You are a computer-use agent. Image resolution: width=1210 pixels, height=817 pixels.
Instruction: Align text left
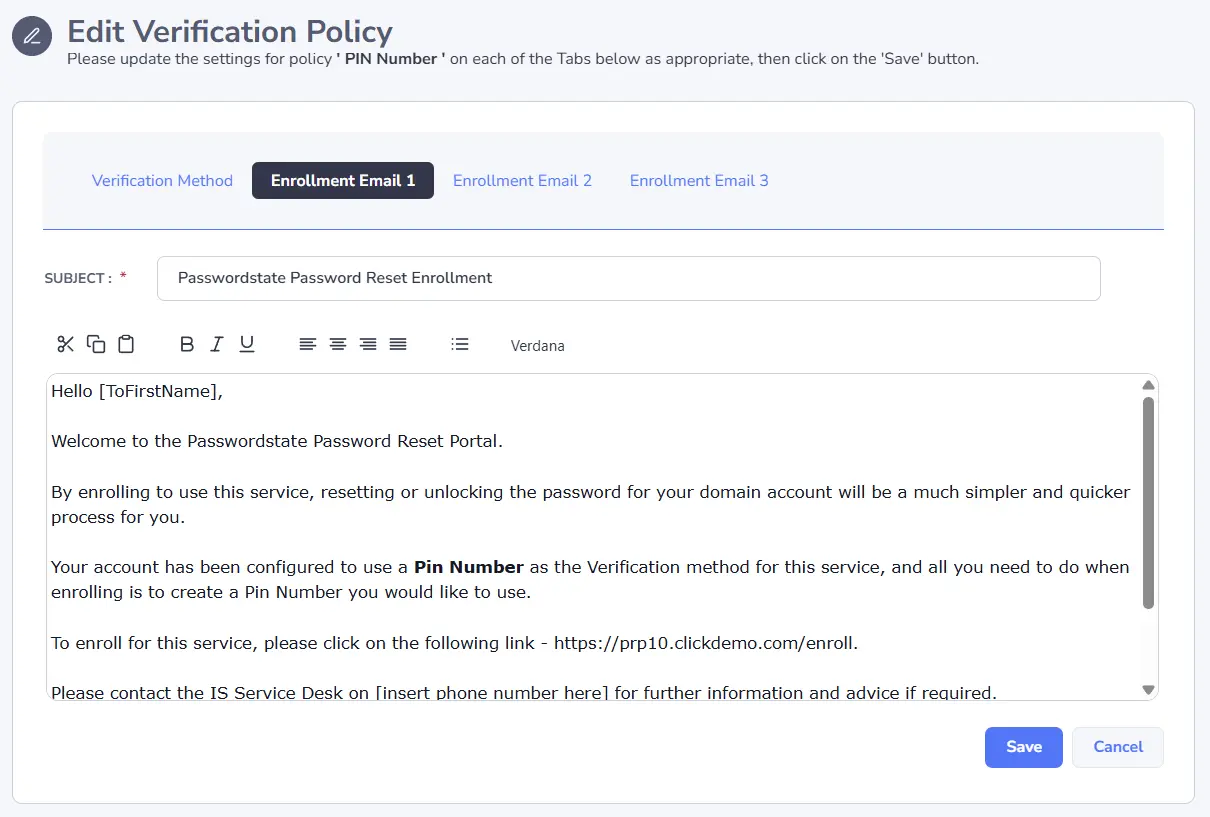(x=308, y=344)
